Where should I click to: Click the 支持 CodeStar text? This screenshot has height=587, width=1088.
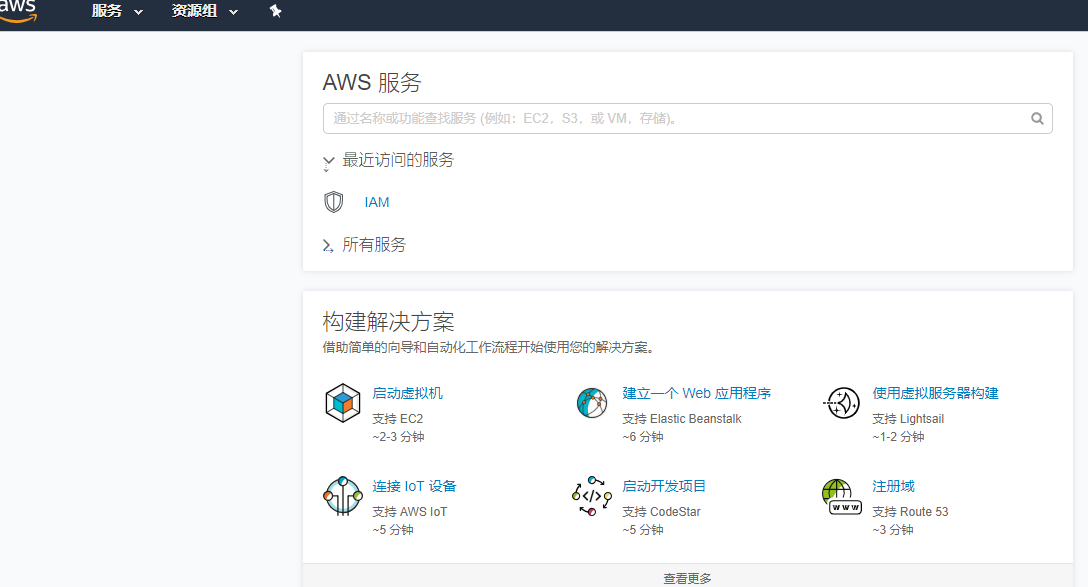(661, 512)
